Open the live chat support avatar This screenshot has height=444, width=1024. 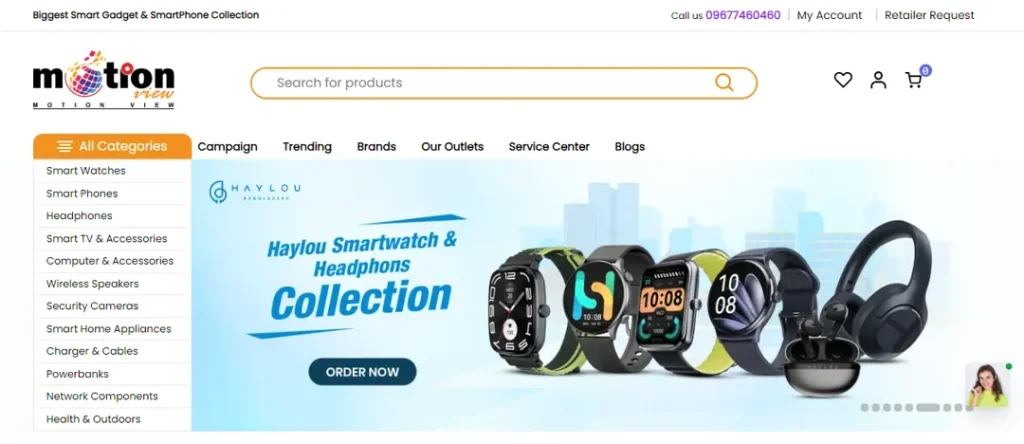[987, 385]
